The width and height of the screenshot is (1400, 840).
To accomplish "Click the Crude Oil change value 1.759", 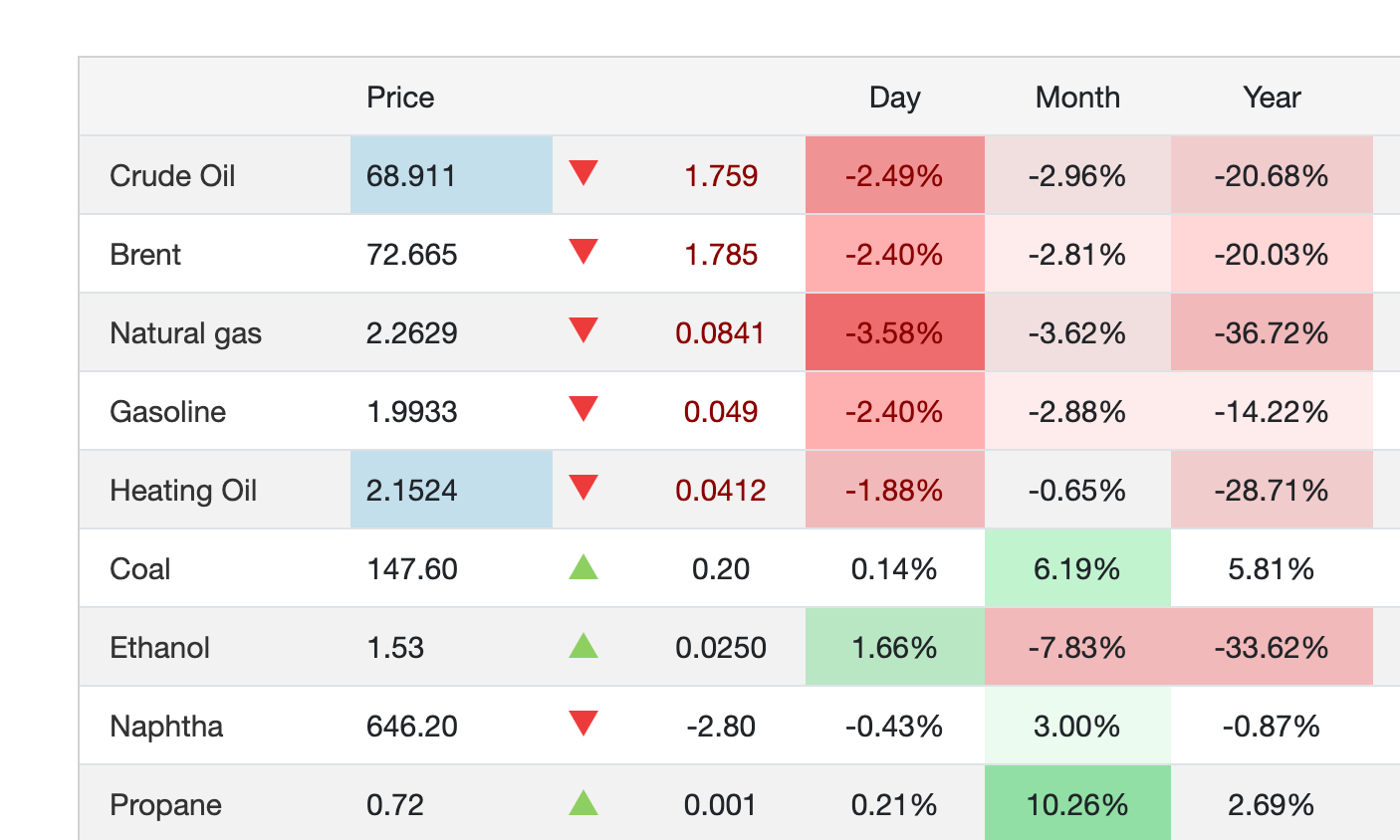I will (721, 176).
